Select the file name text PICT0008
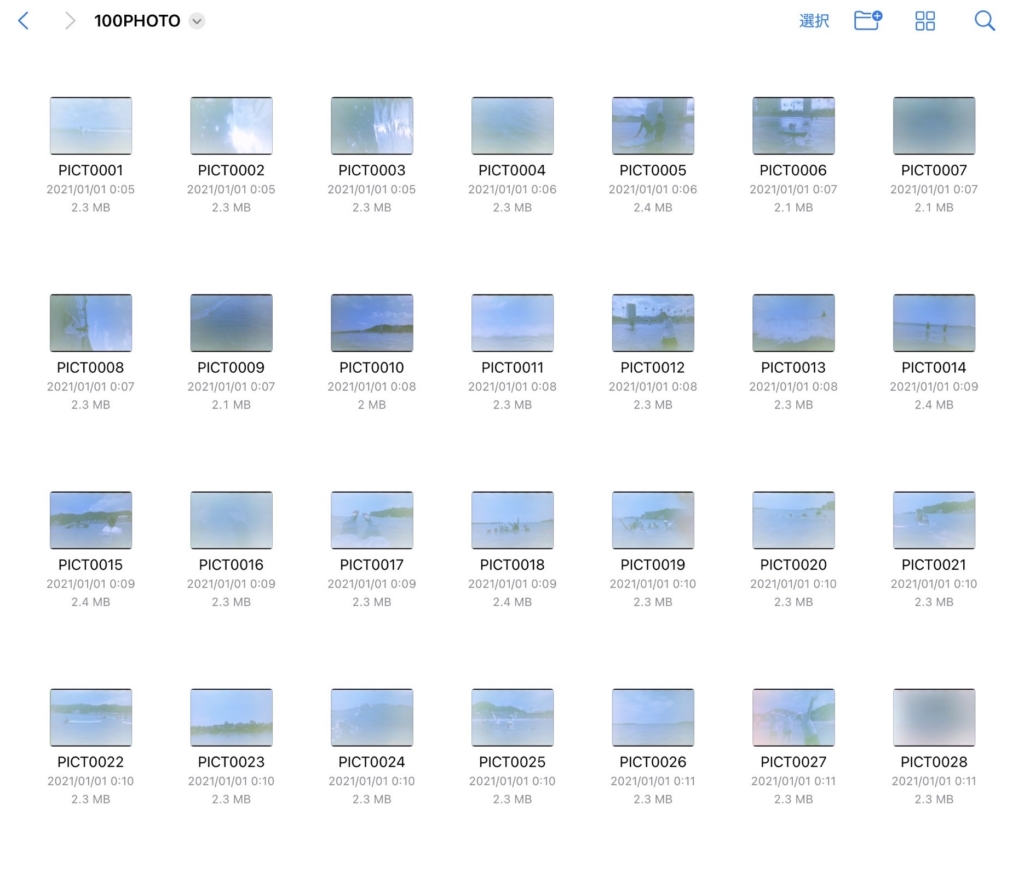This screenshot has width=1024, height=883. 91,368
